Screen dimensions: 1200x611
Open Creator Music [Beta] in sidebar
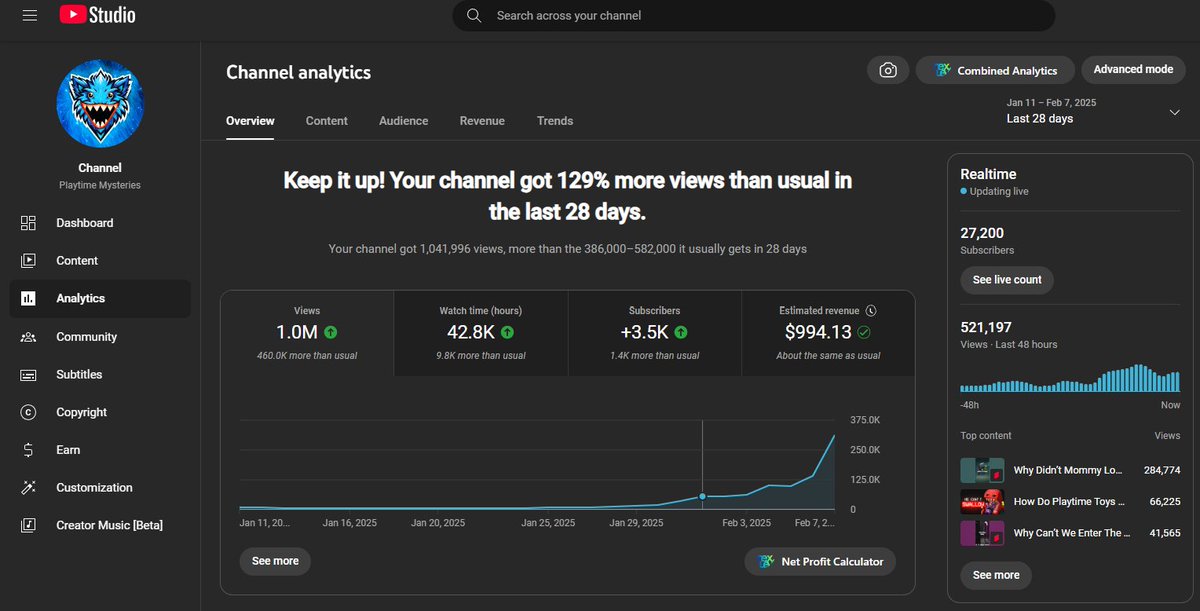click(x=100, y=525)
